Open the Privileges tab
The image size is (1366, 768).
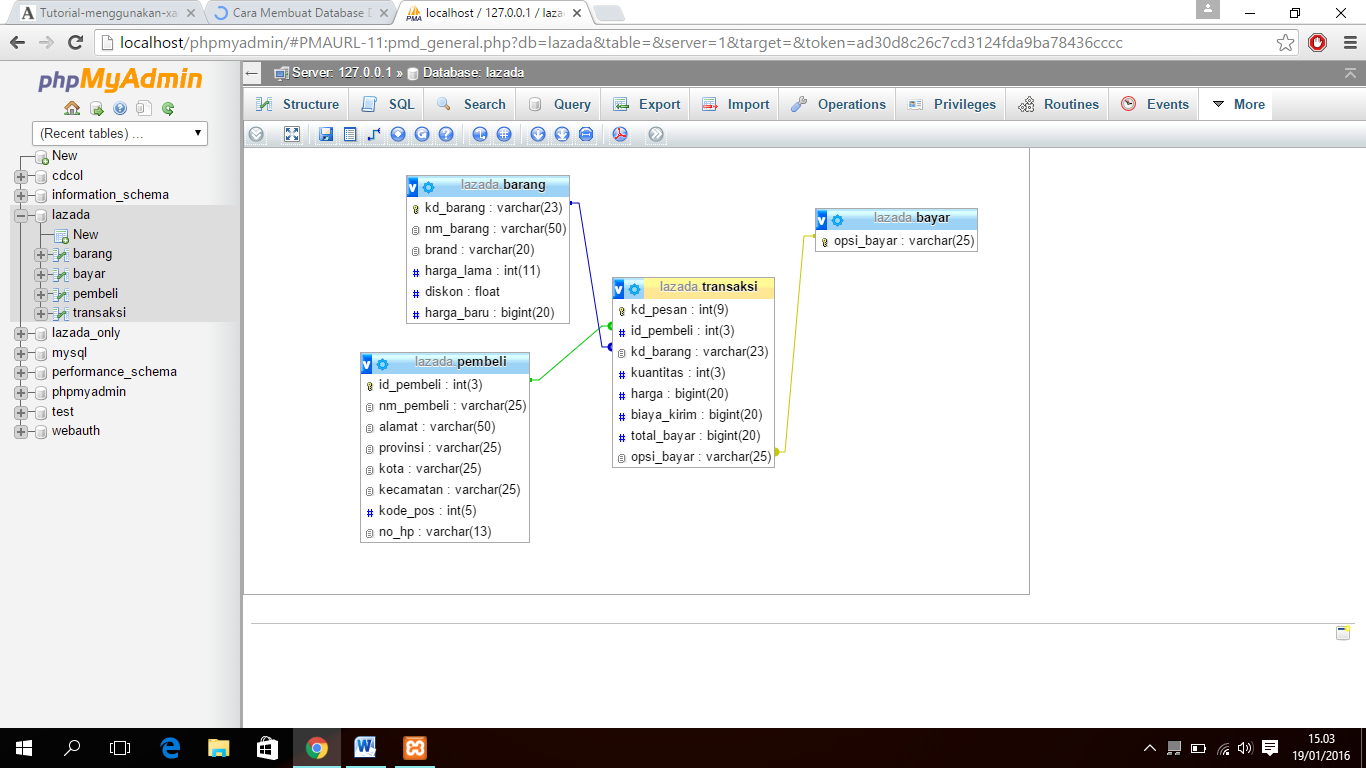pos(952,104)
